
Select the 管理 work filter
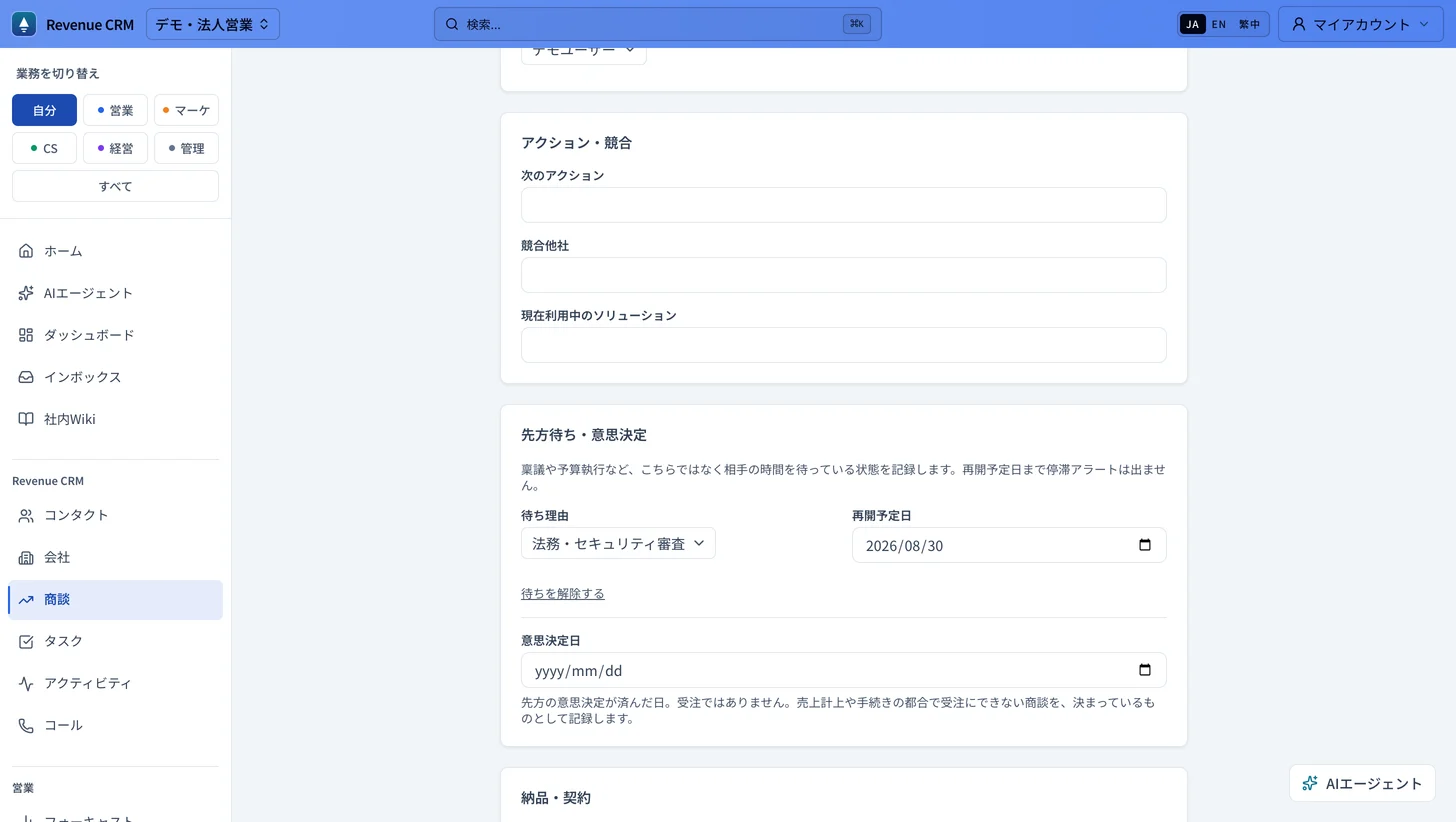[186, 148]
